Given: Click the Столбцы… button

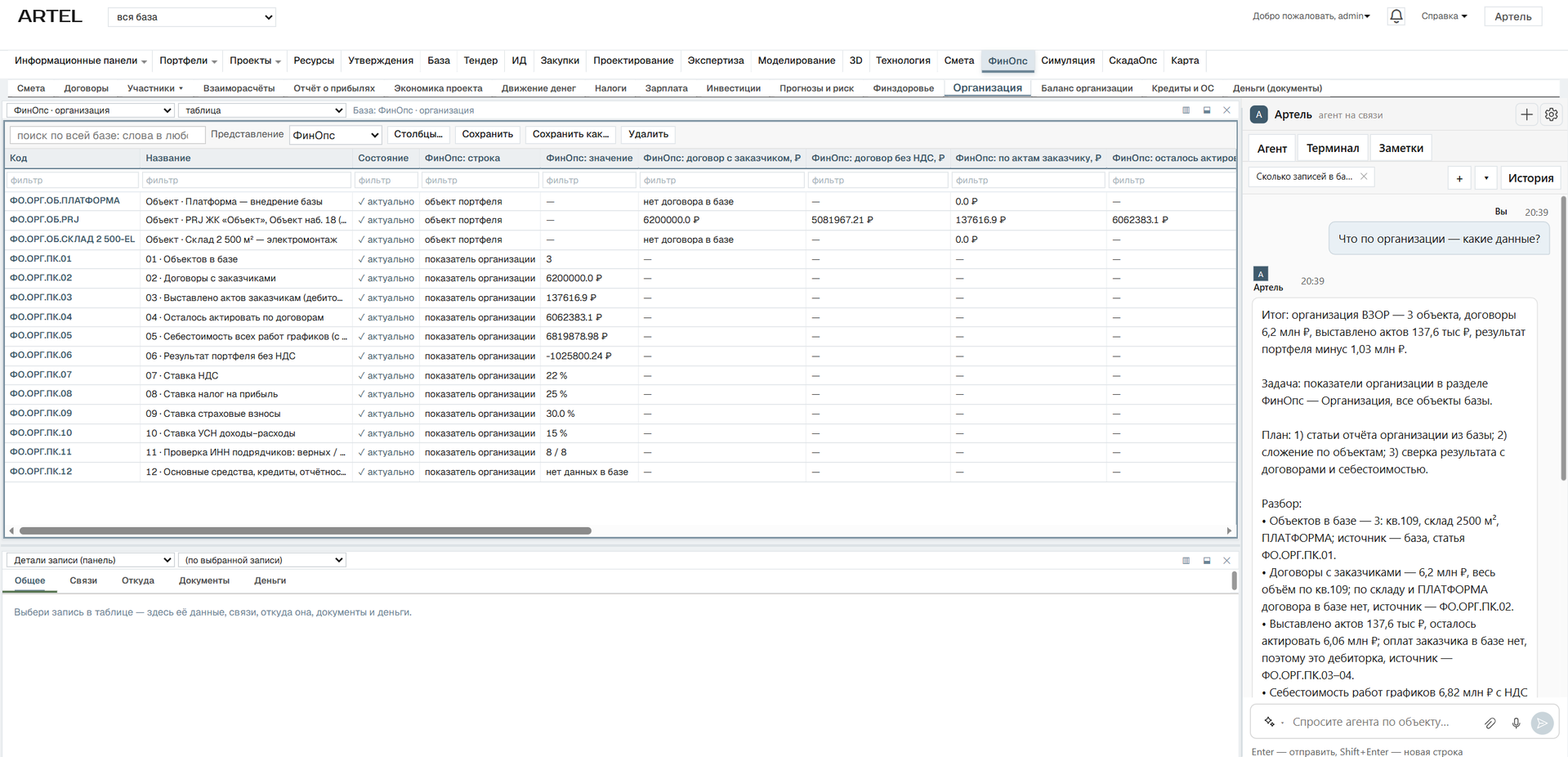Looking at the screenshot, I should (x=418, y=134).
